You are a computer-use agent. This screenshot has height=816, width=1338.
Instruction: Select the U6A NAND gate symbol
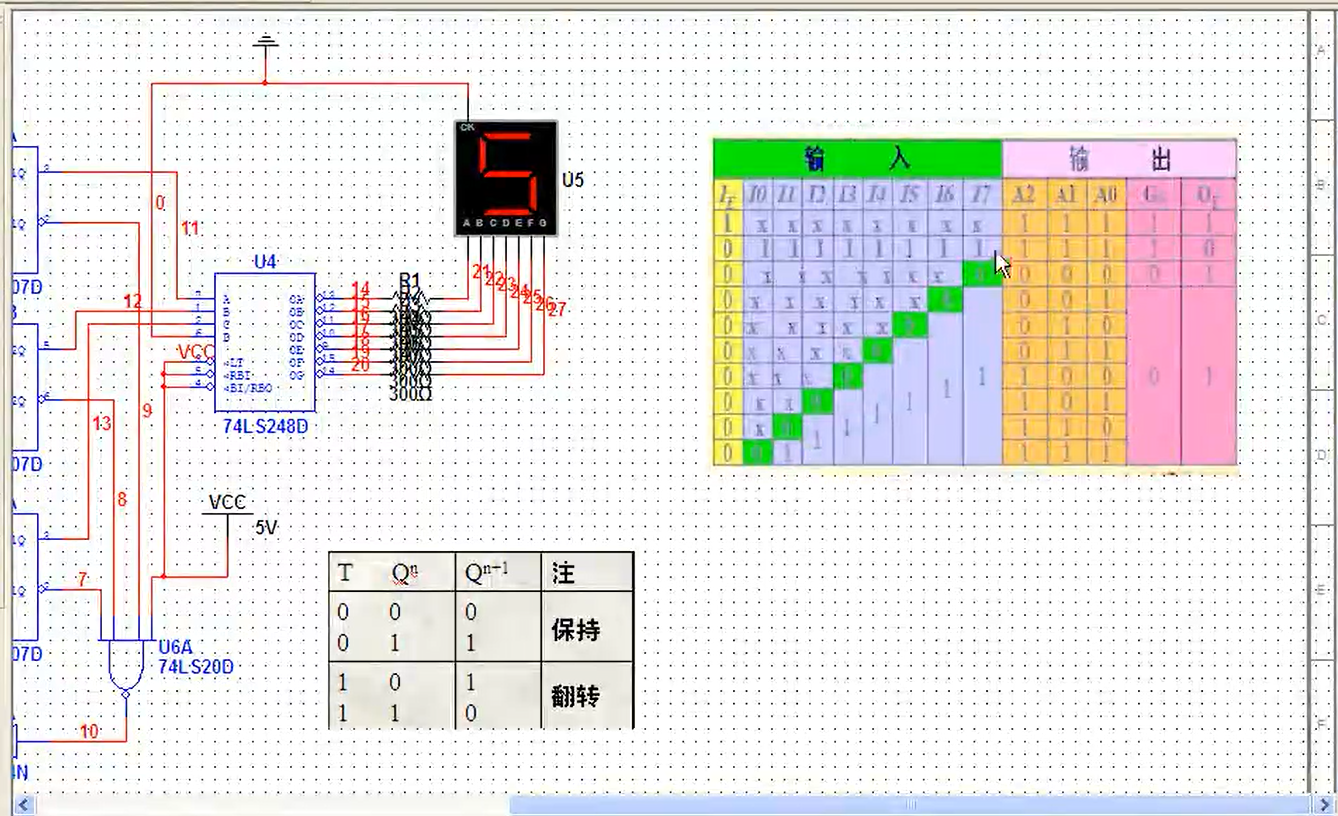[127, 667]
